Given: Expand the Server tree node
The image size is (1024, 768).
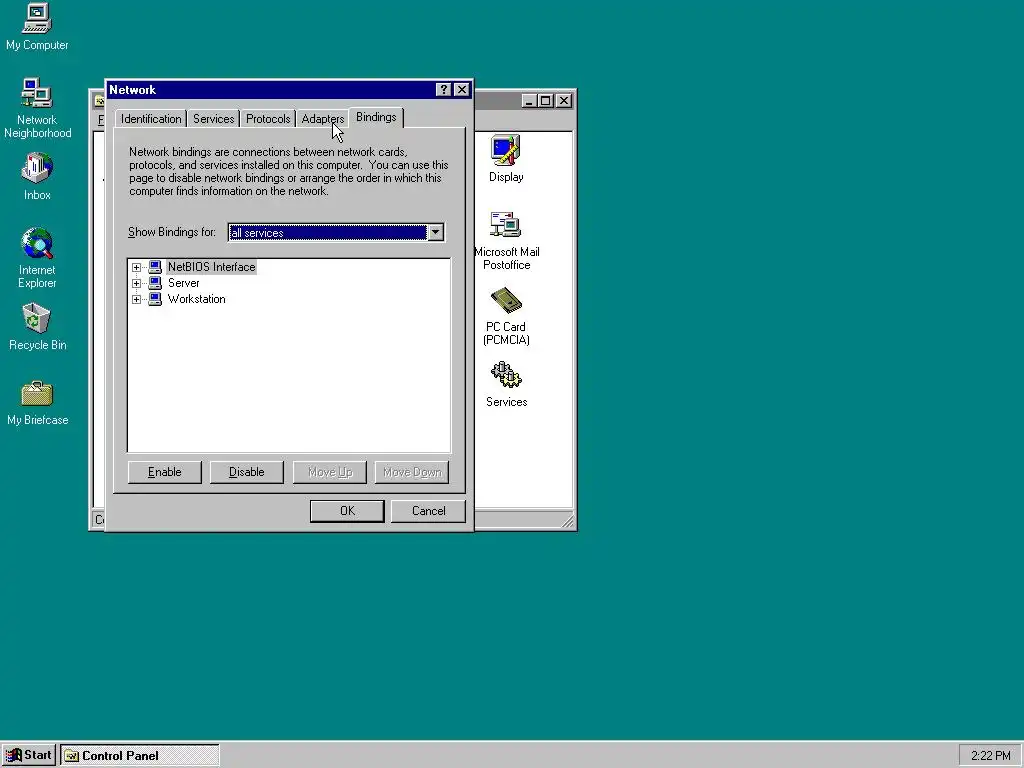Looking at the screenshot, I should click(136, 283).
